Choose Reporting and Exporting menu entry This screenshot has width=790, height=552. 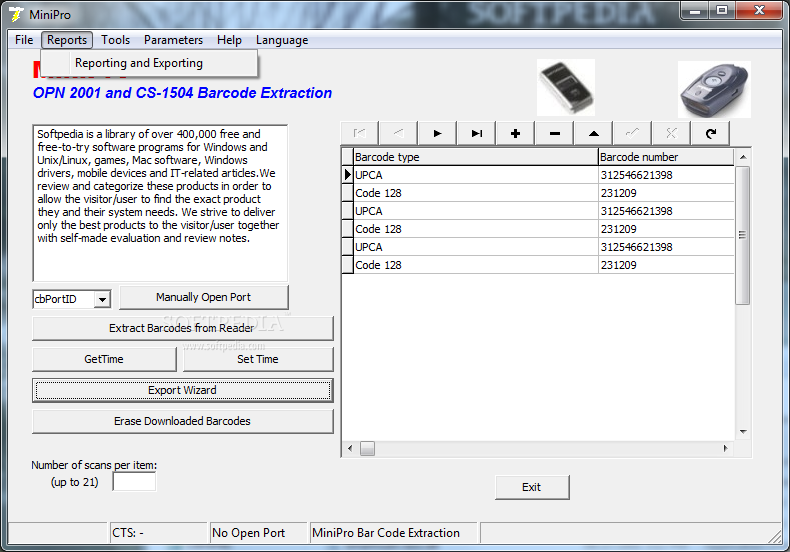tap(149, 63)
